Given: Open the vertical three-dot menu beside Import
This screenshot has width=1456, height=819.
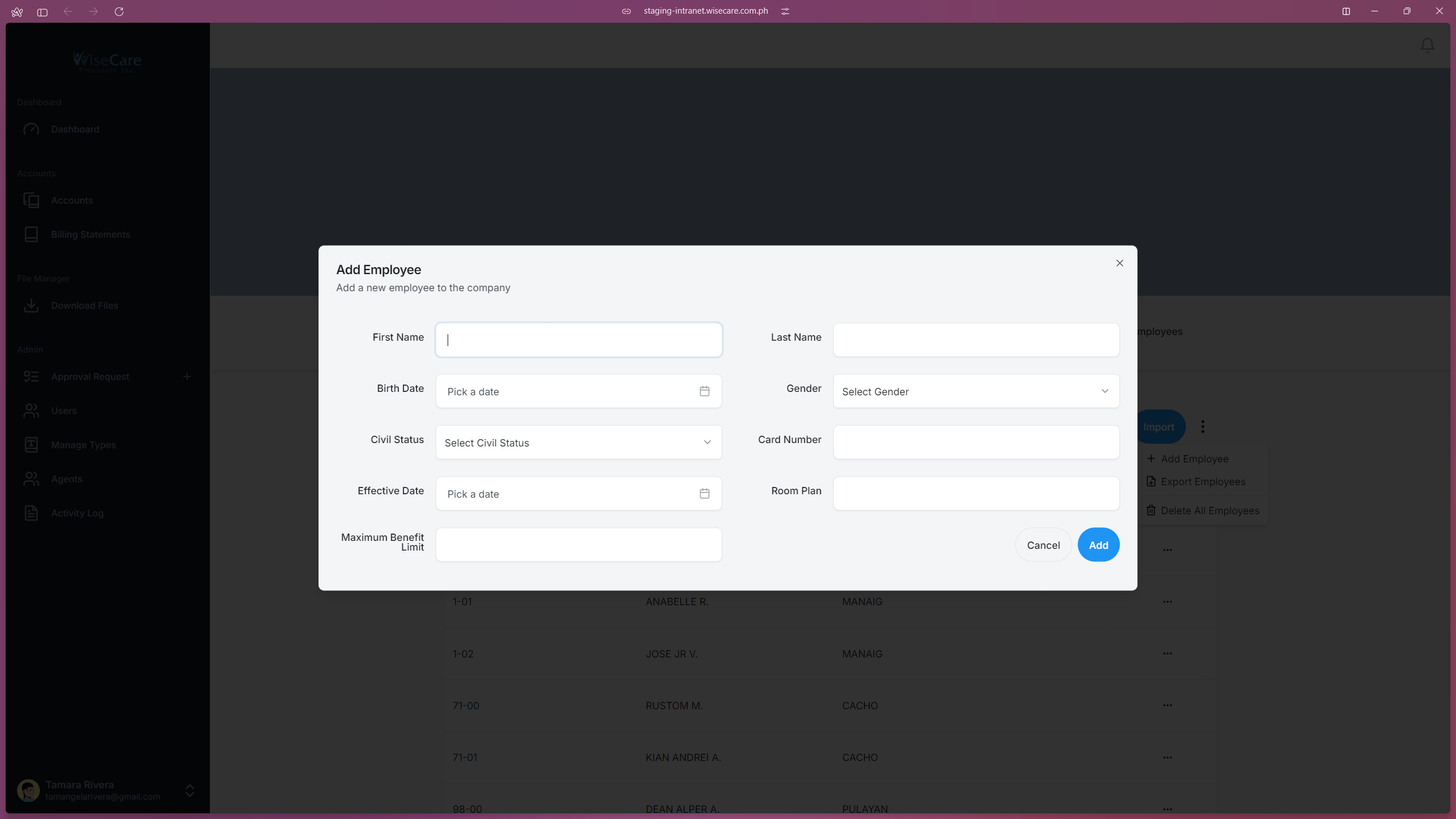Looking at the screenshot, I should [x=1202, y=427].
